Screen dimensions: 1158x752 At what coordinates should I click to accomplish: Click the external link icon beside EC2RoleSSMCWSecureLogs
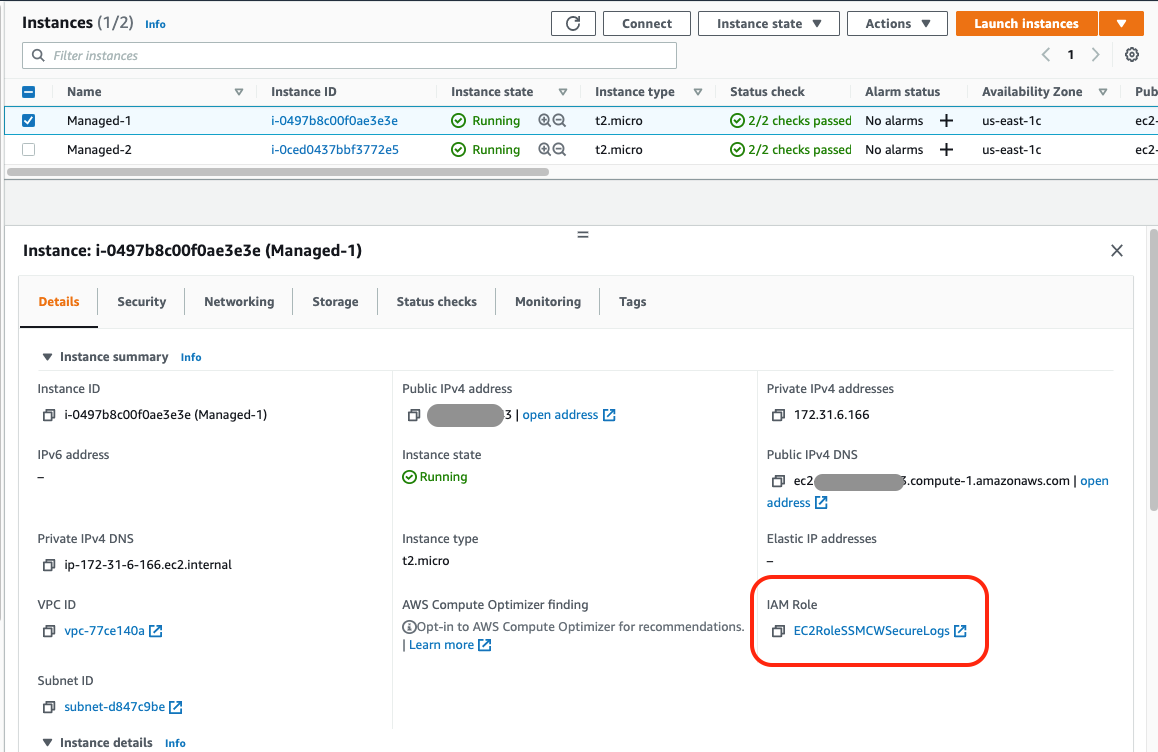(x=961, y=630)
